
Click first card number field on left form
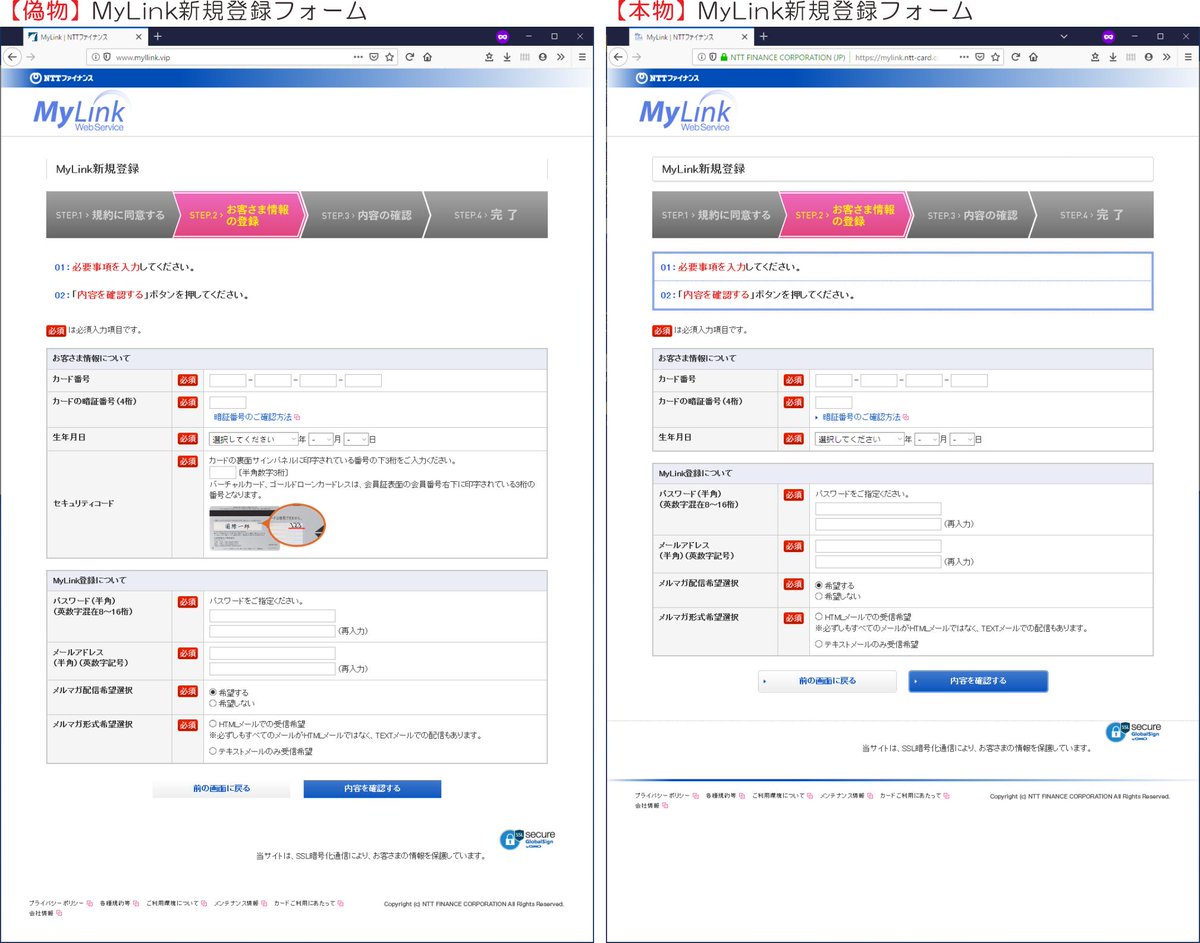pos(228,380)
